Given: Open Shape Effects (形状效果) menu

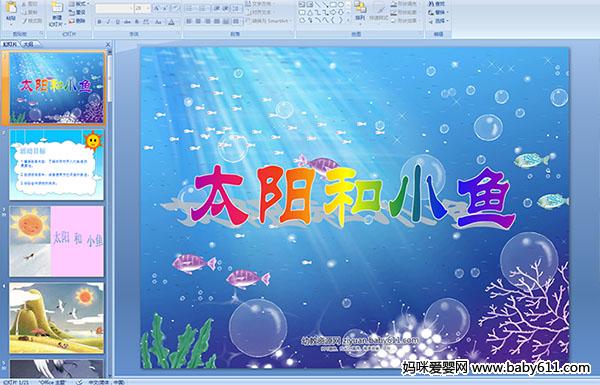Looking at the screenshot, I should click(406, 21).
